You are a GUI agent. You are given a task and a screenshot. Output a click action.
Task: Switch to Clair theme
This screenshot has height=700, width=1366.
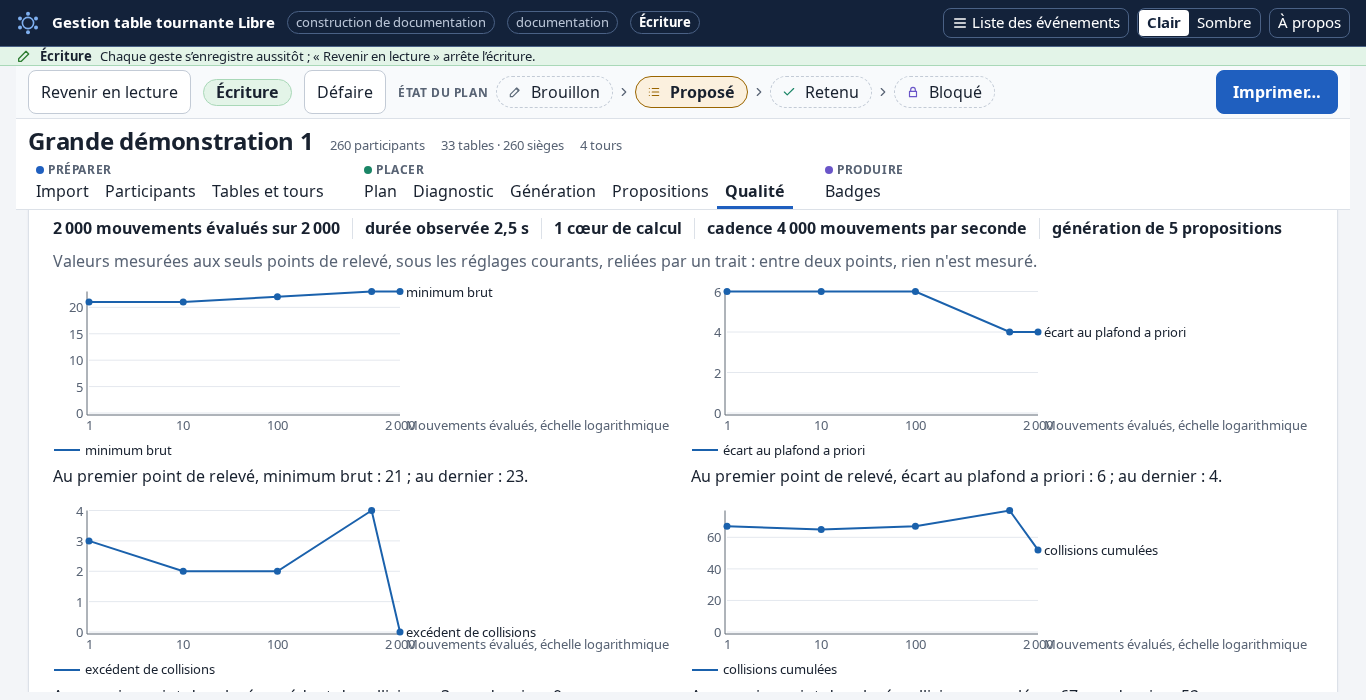click(x=1163, y=23)
